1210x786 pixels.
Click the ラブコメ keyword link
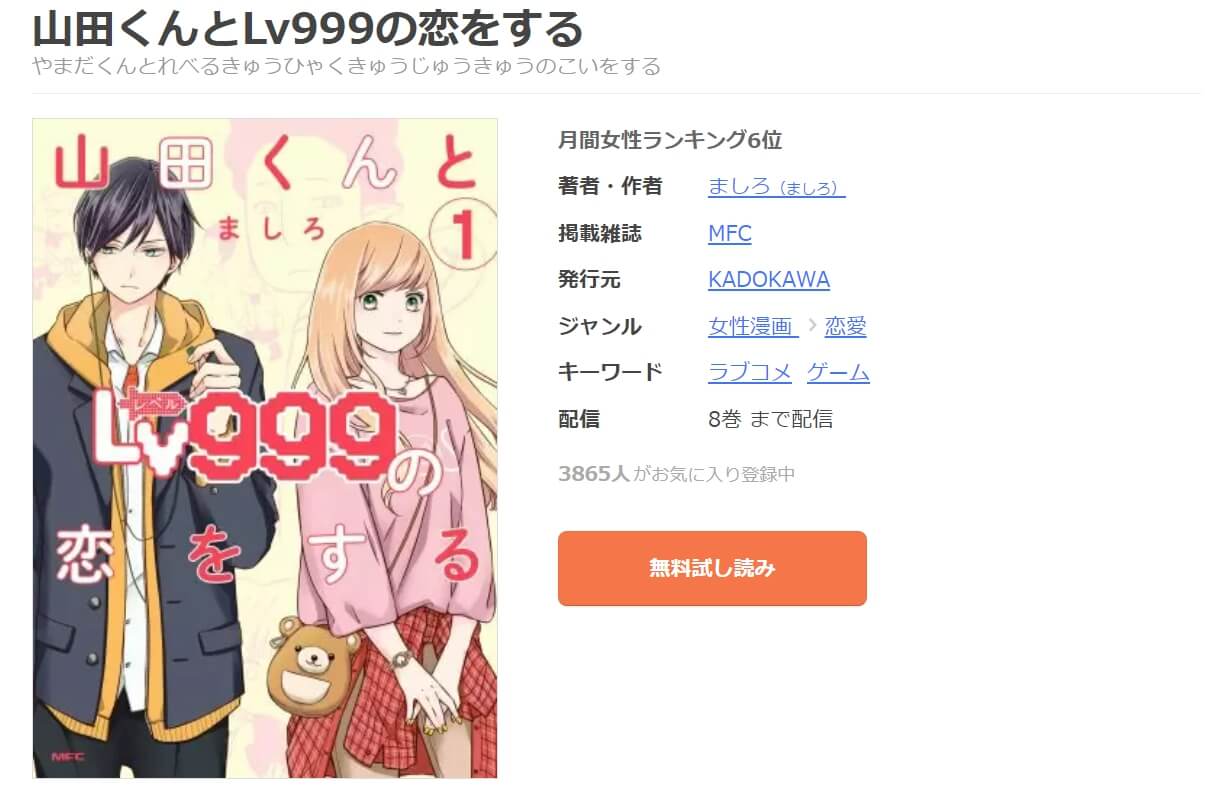coord(750,372)
